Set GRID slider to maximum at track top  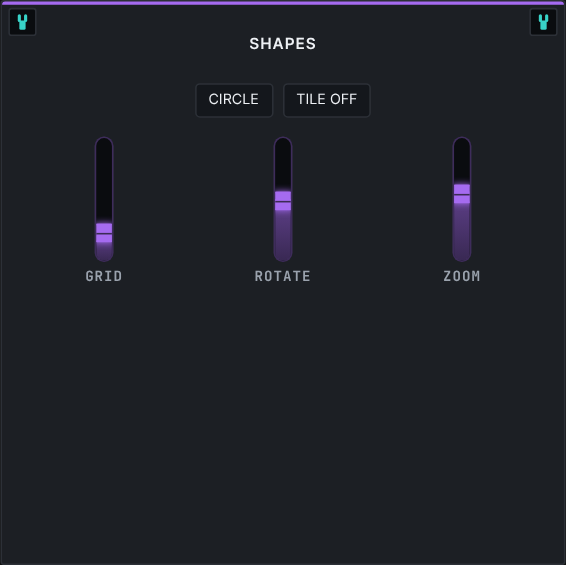[x=104, y=142]
